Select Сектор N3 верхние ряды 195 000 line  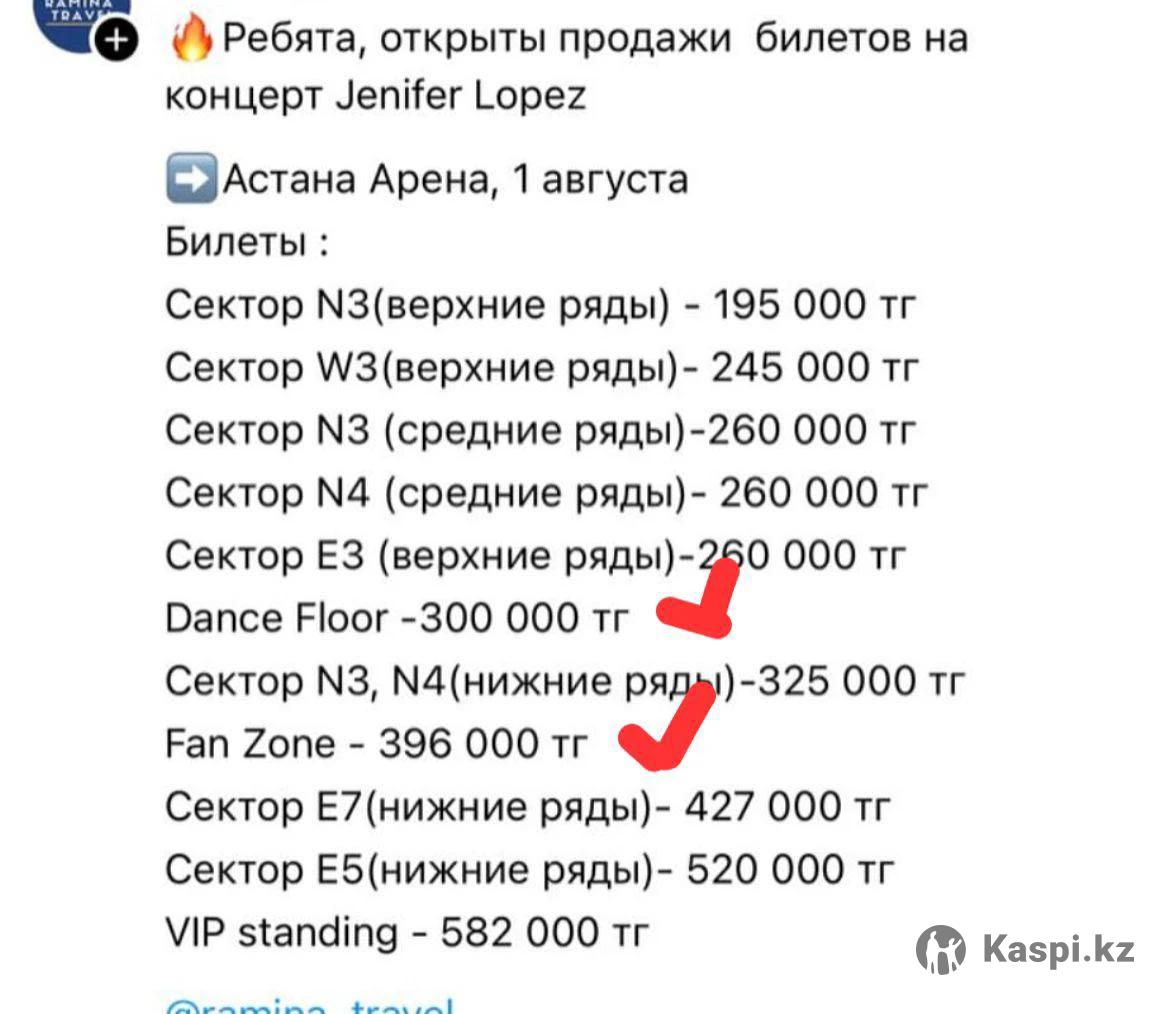(x=540, y=304)
